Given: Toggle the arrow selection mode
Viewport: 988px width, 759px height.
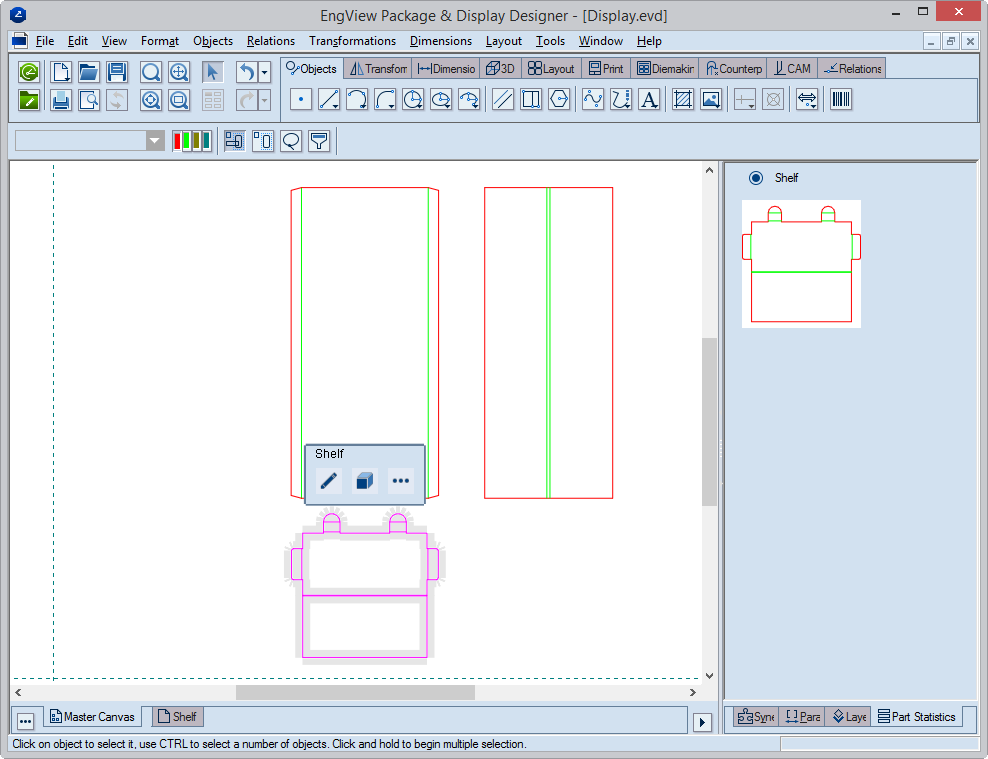Looking at the screenshot, I should (213, 72).
